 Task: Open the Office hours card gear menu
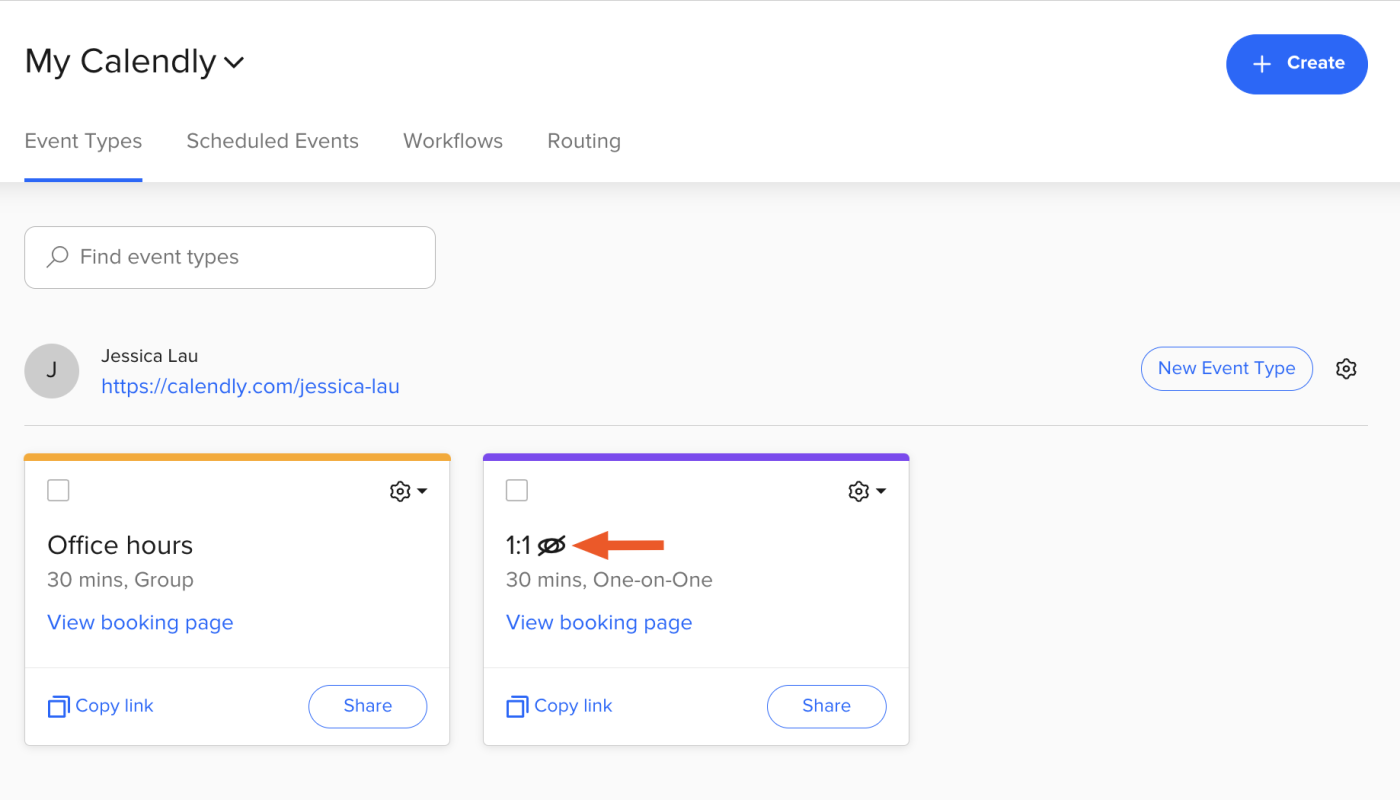408,491
